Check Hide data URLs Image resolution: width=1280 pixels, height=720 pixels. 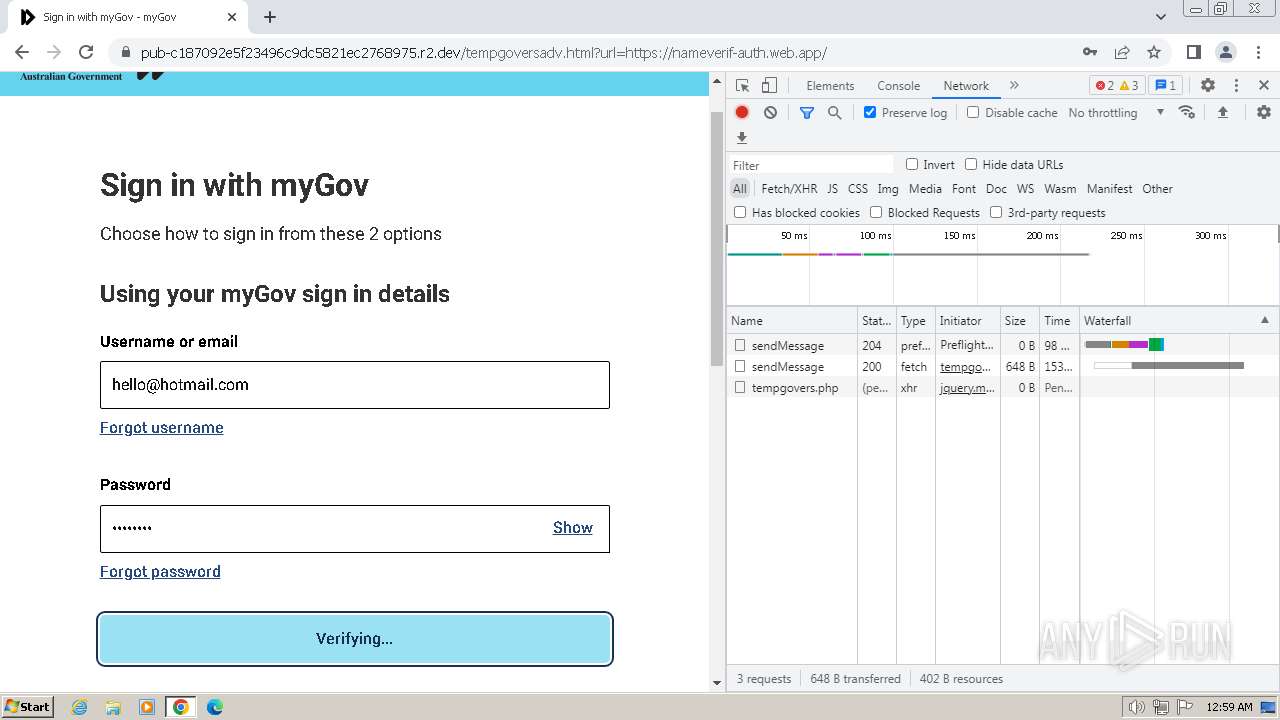click(971, 165)
